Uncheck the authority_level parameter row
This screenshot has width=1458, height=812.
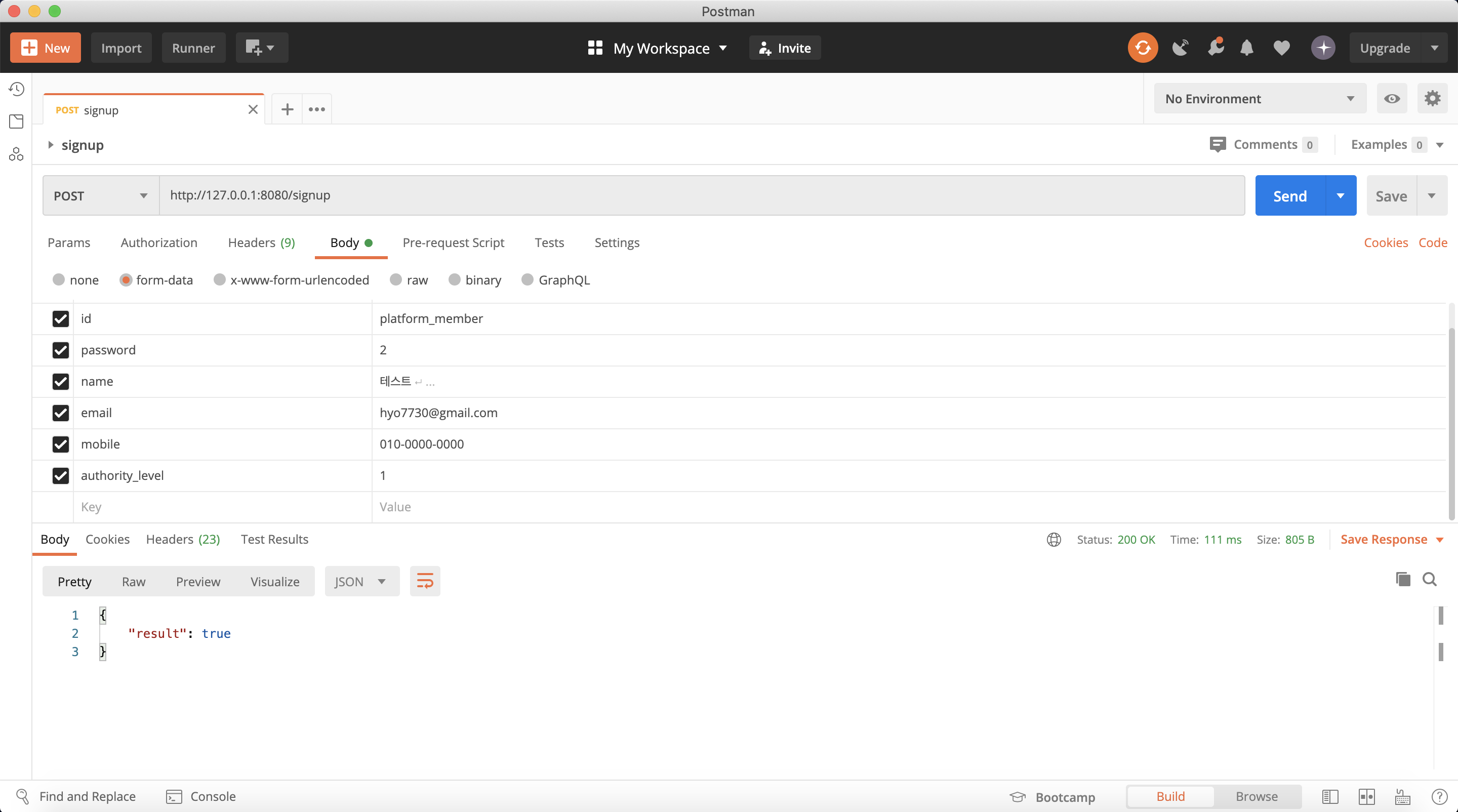(x=61, y=476)
